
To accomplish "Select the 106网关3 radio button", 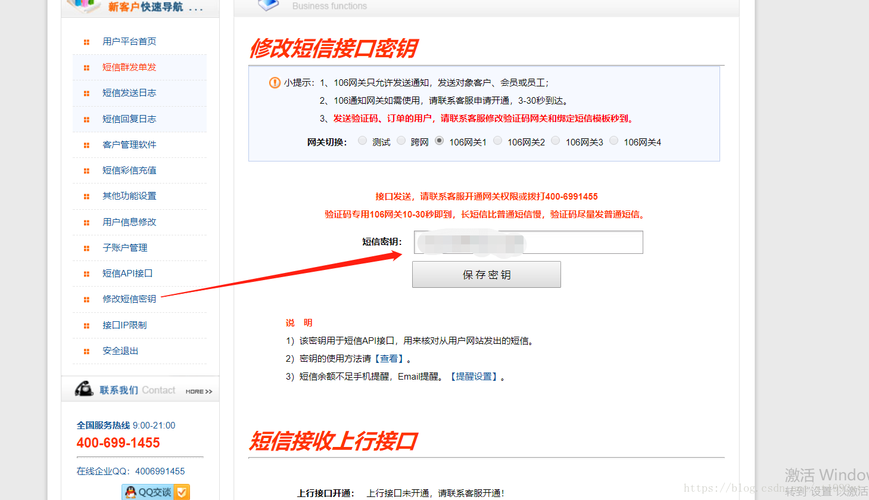I will click(x=556, y=141).
